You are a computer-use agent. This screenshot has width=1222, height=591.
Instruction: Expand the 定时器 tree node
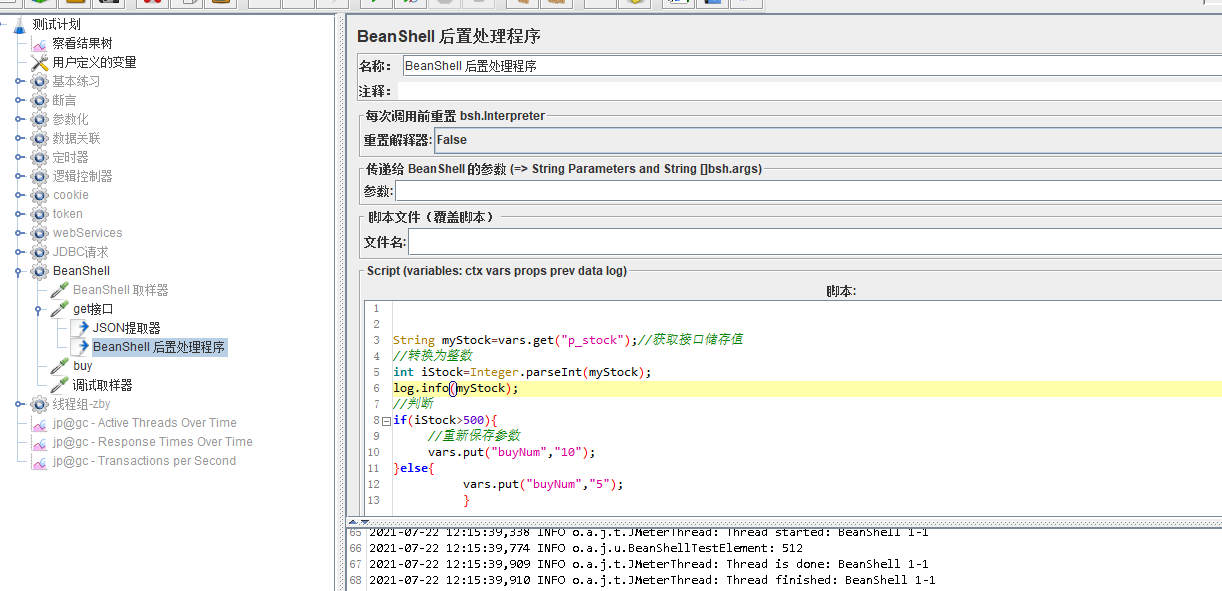click(19, 157)
